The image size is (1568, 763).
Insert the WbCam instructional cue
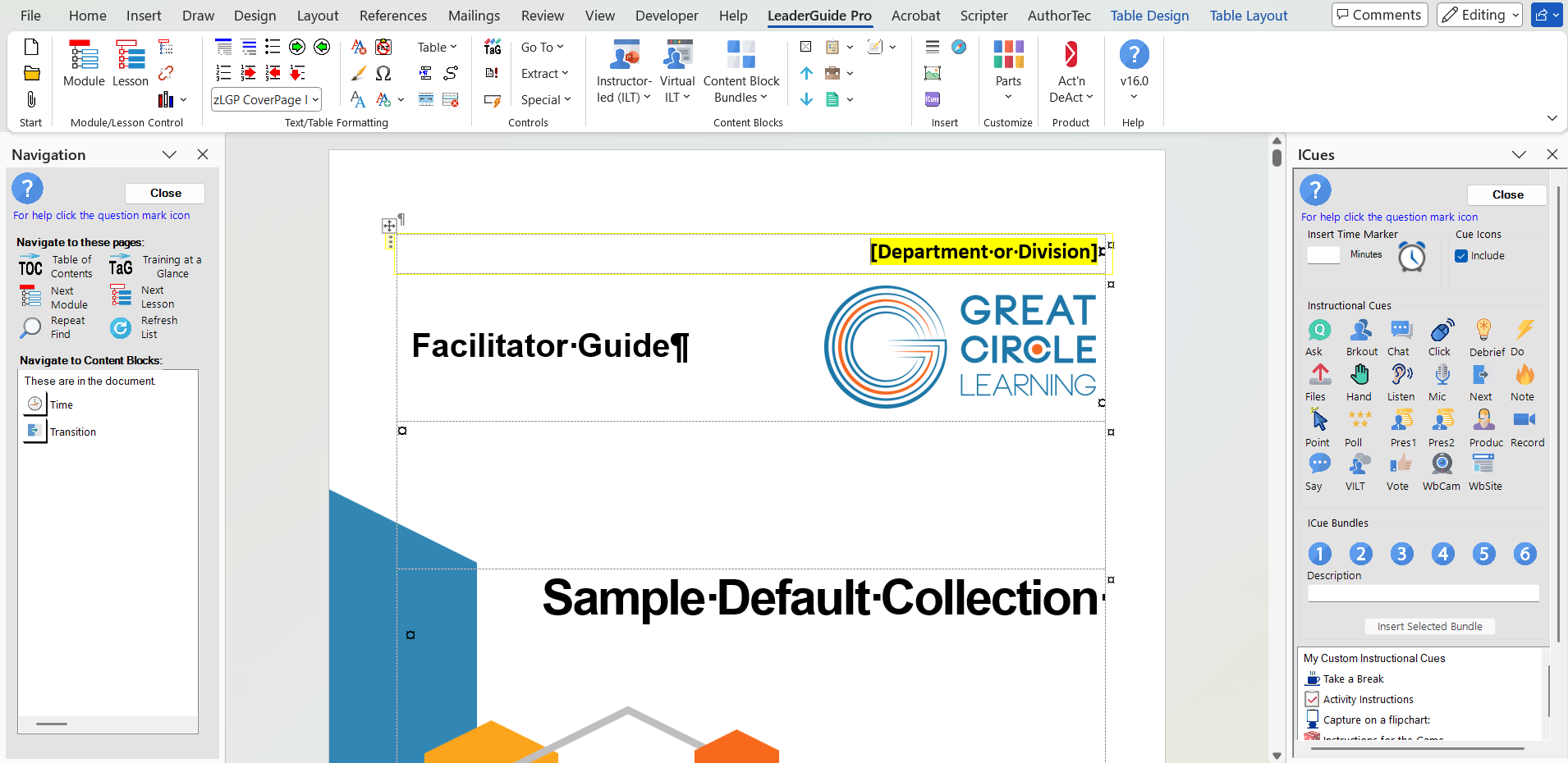click(x=1442, y=472)
